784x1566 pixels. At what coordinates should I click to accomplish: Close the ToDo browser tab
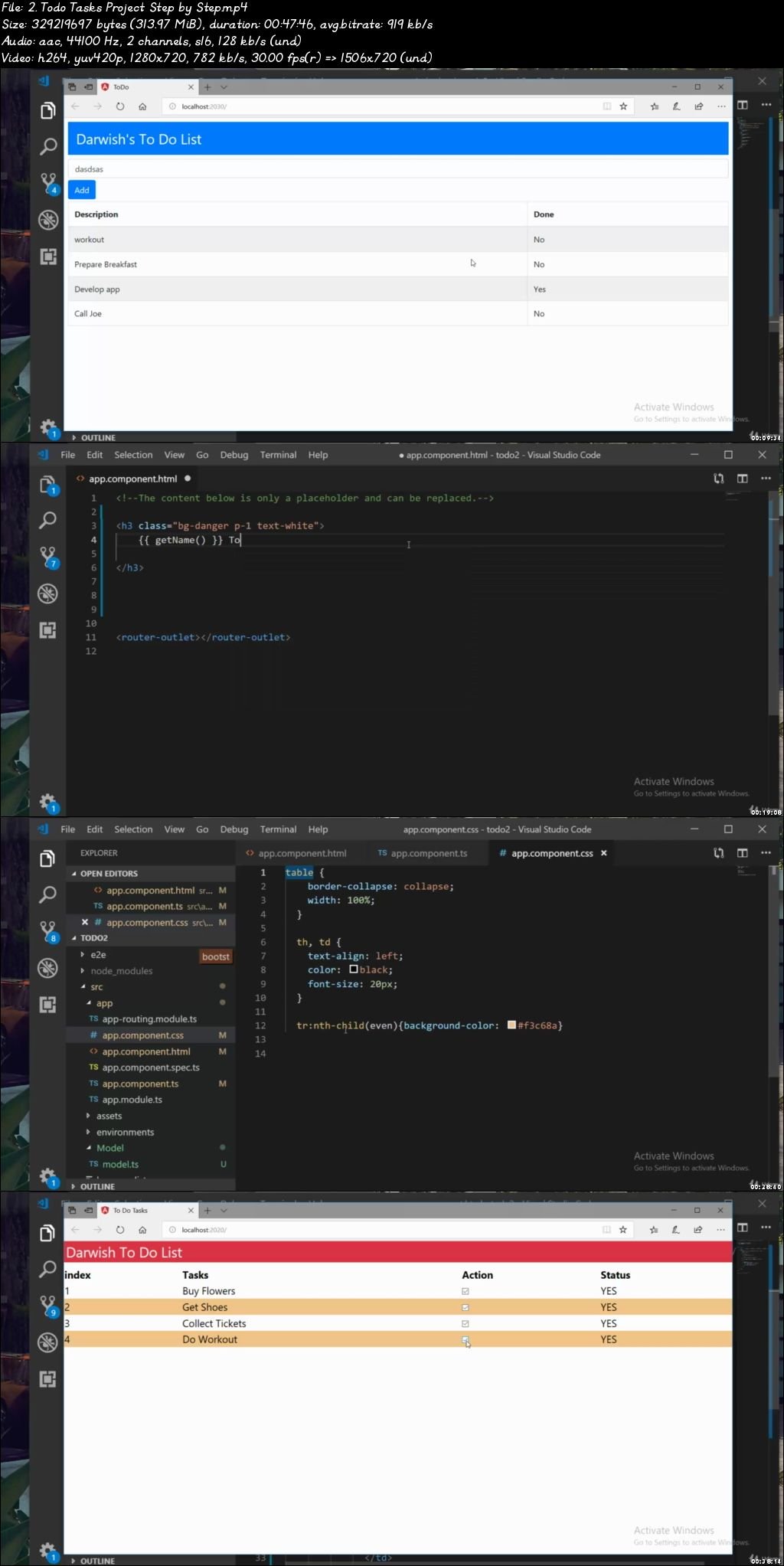[x=191, y=87]
